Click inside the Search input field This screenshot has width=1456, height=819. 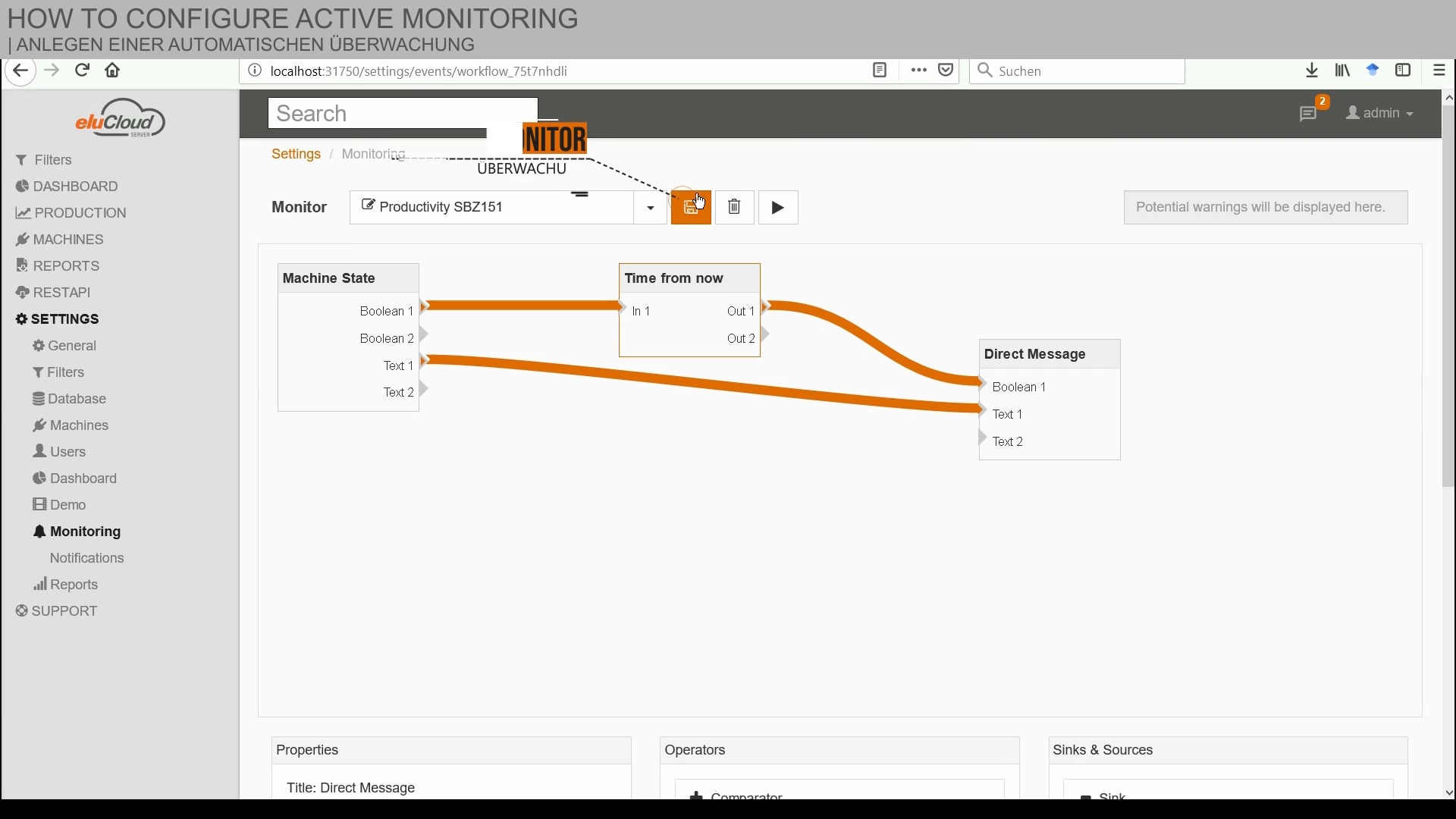pos(402,113)
